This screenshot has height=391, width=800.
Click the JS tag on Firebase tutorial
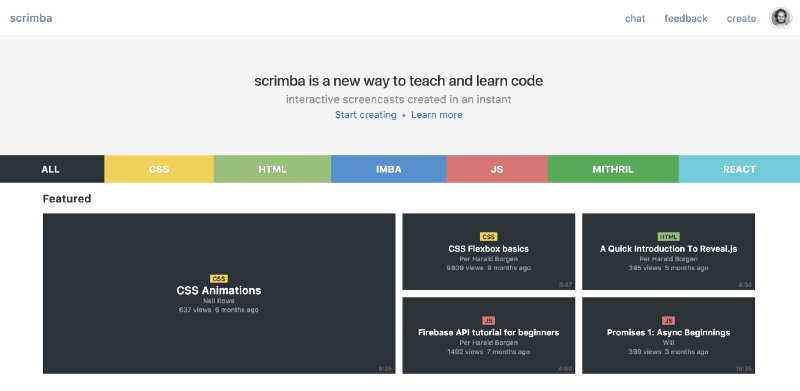[489, 321]
